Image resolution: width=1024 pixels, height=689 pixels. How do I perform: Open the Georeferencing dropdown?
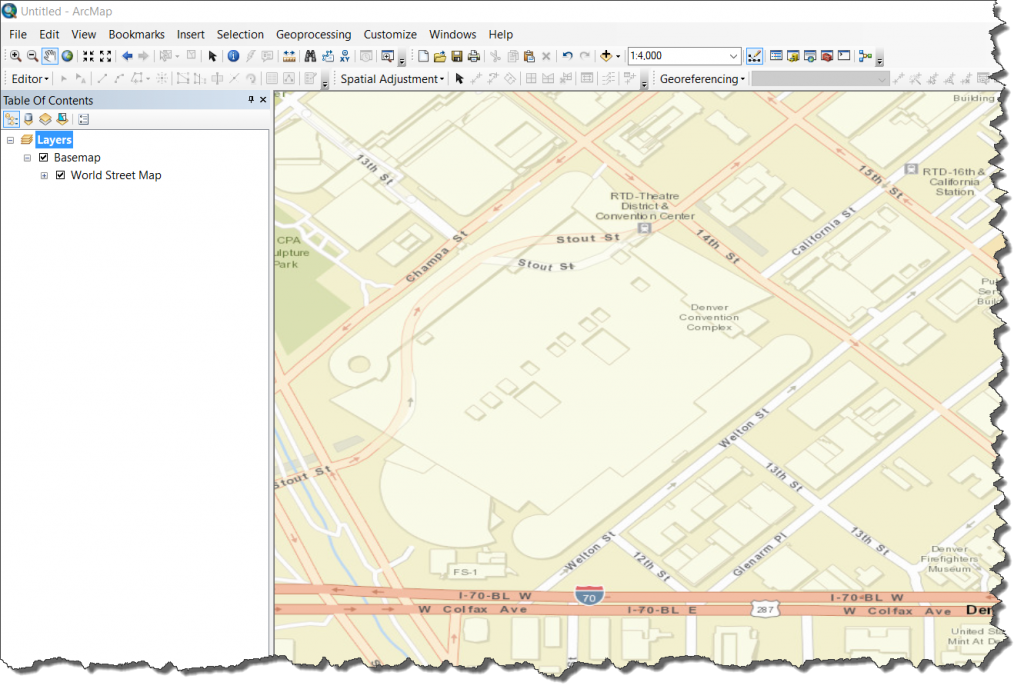pyautogui.click(x=700, y=78)
